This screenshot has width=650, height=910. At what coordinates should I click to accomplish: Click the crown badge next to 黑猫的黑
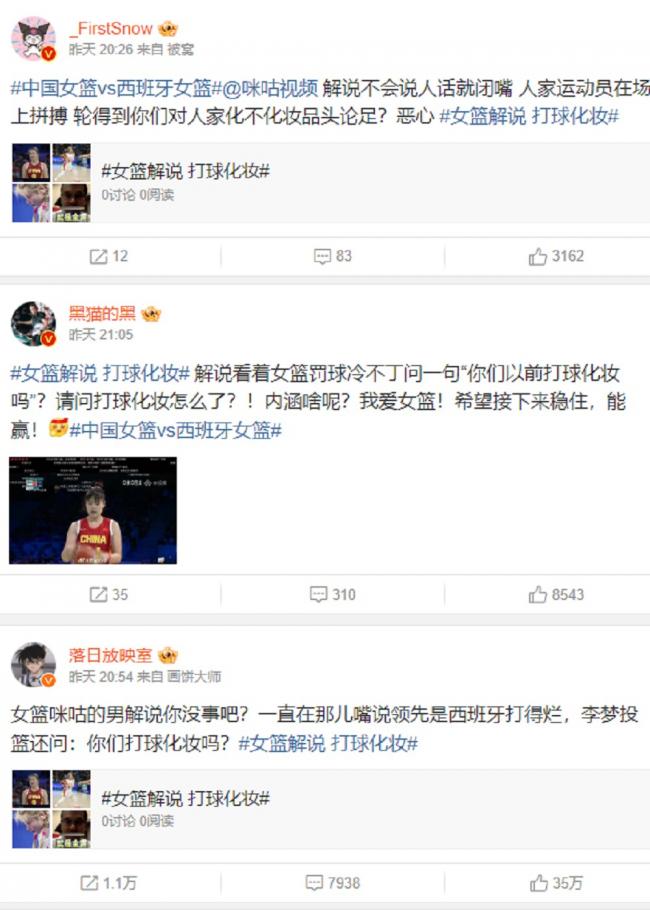click(151, 314)
